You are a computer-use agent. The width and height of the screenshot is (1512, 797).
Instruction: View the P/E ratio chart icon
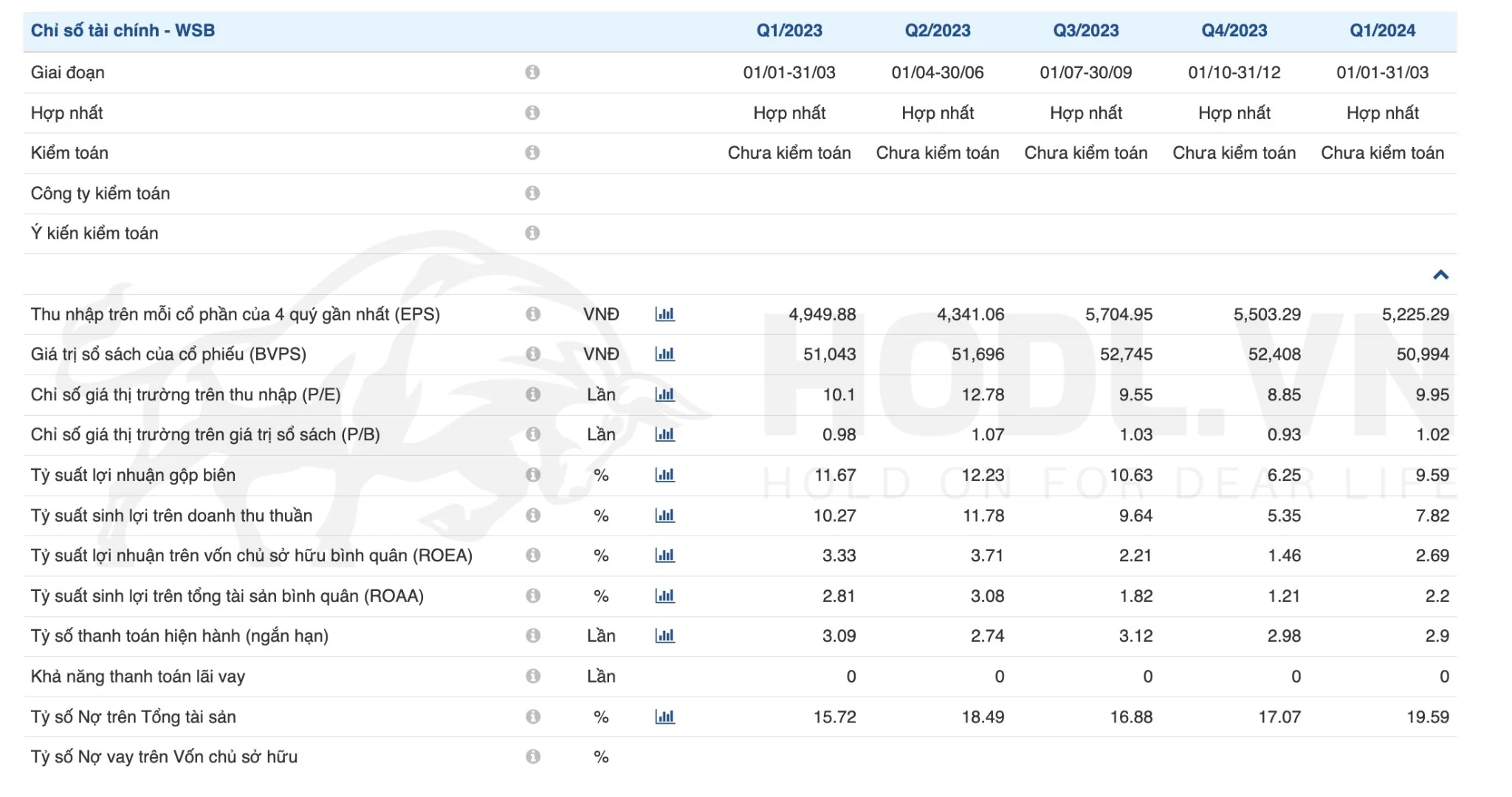[665, 394]
